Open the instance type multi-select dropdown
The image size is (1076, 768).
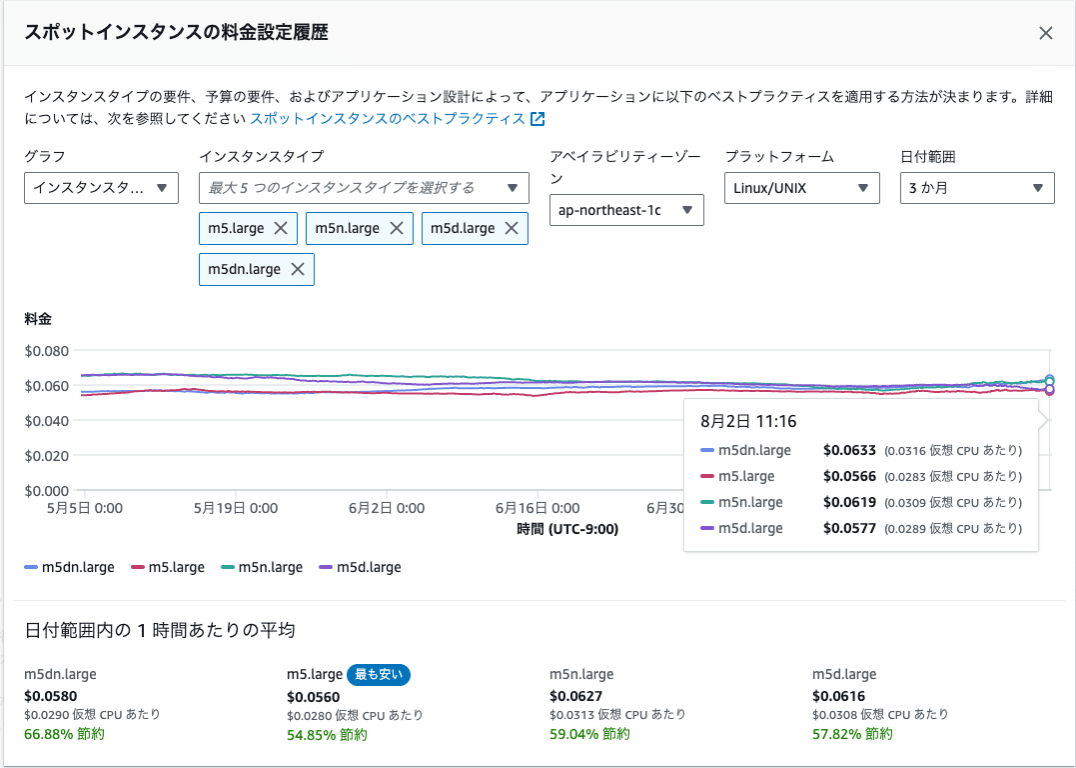pyautogui.click(x=364, y=188)
